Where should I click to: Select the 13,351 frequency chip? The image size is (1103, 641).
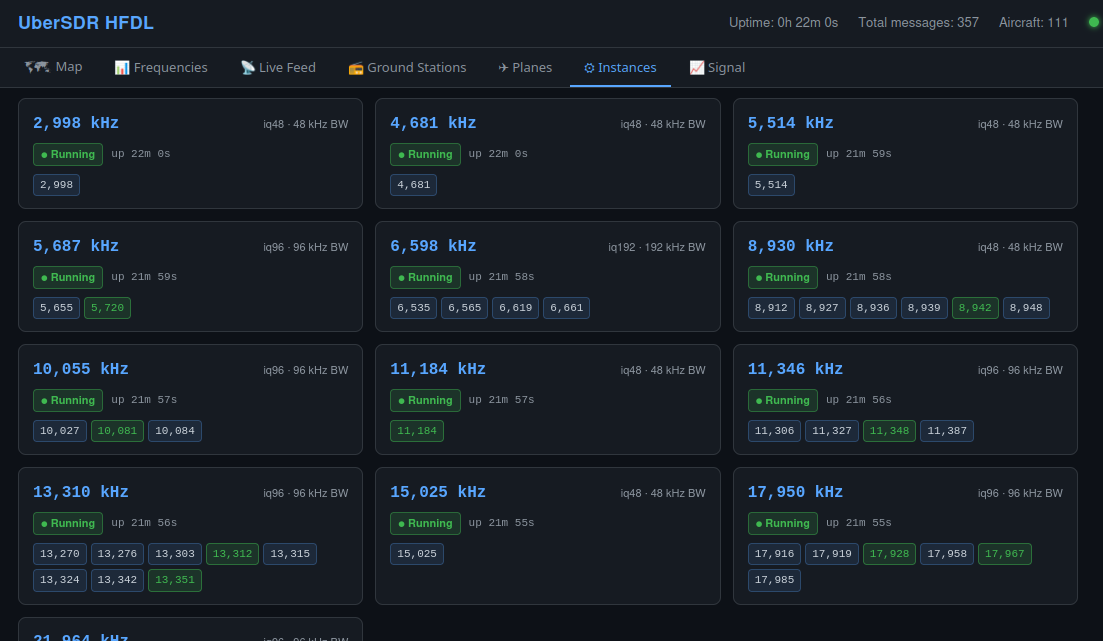(x=175, y=580)
